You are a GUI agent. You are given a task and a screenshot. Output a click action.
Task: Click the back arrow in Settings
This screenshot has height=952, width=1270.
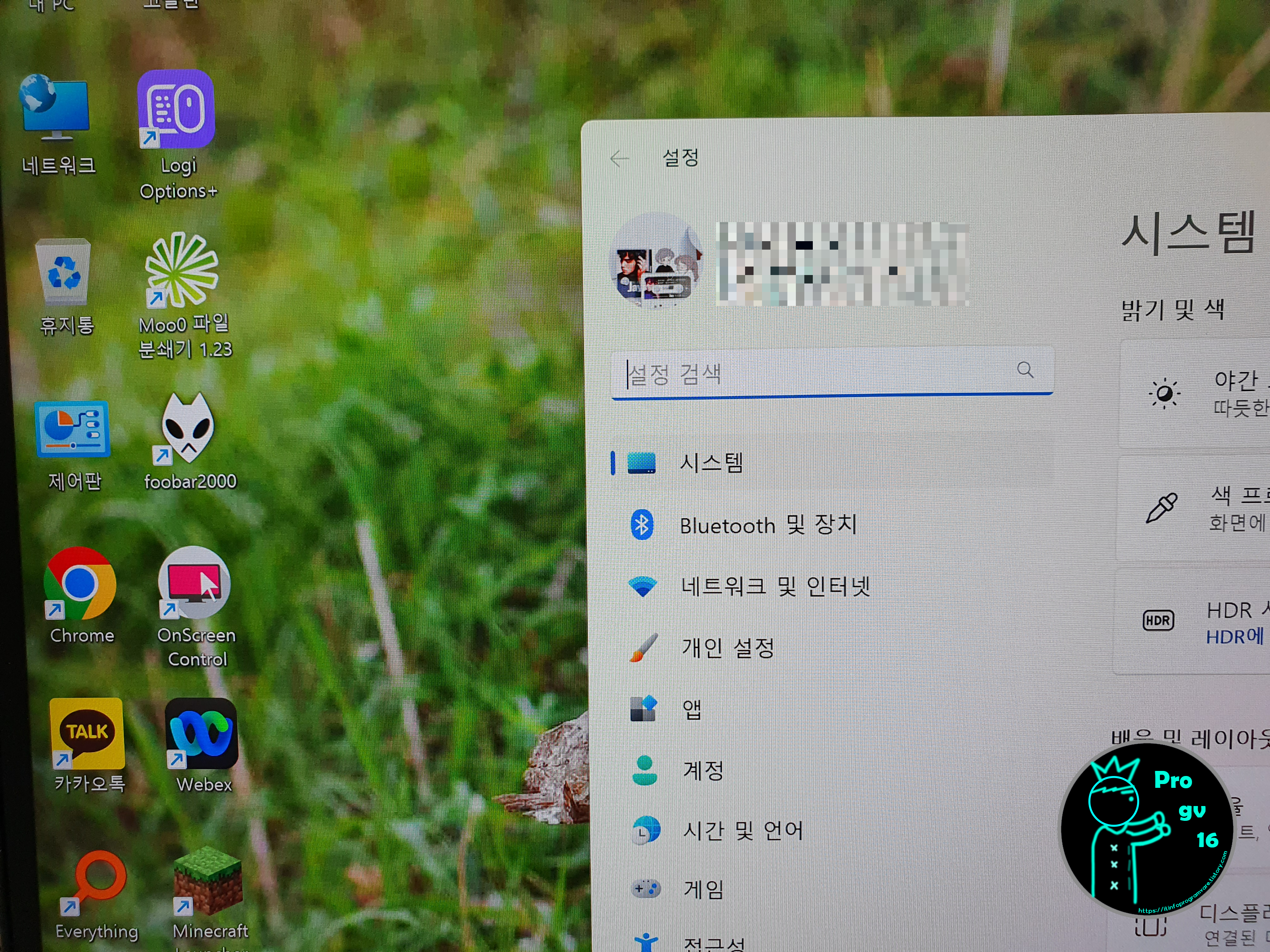619,158
